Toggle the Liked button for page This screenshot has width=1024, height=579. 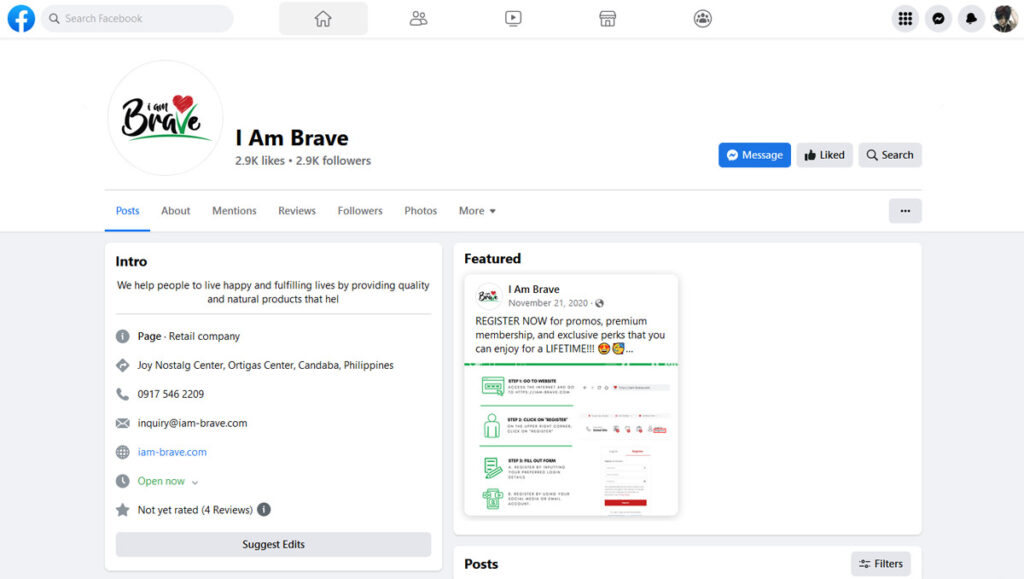[x=824, y=155]
